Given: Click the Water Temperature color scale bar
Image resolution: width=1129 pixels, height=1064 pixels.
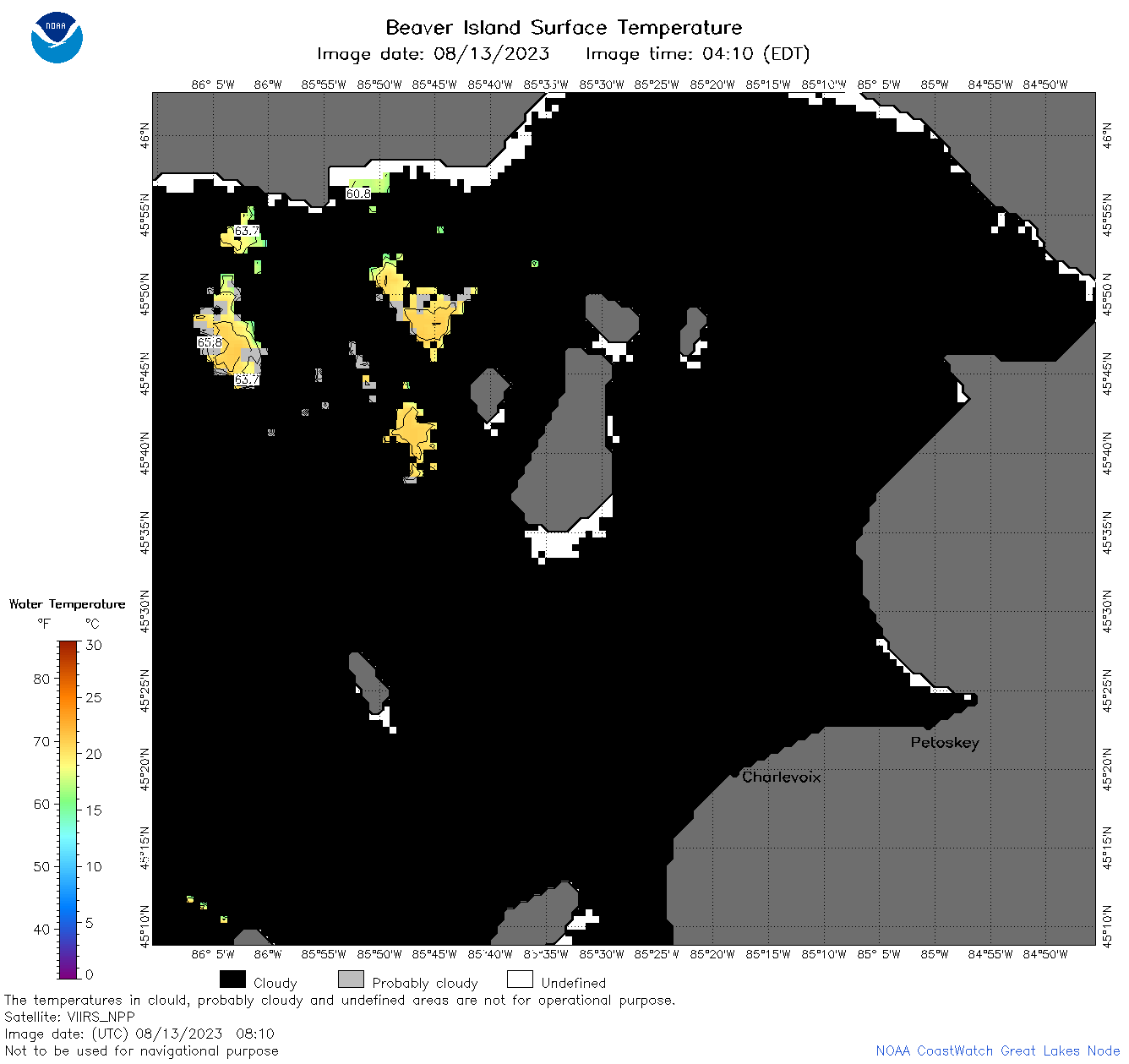Looking at the screenshot, I should tap(68, 810).
